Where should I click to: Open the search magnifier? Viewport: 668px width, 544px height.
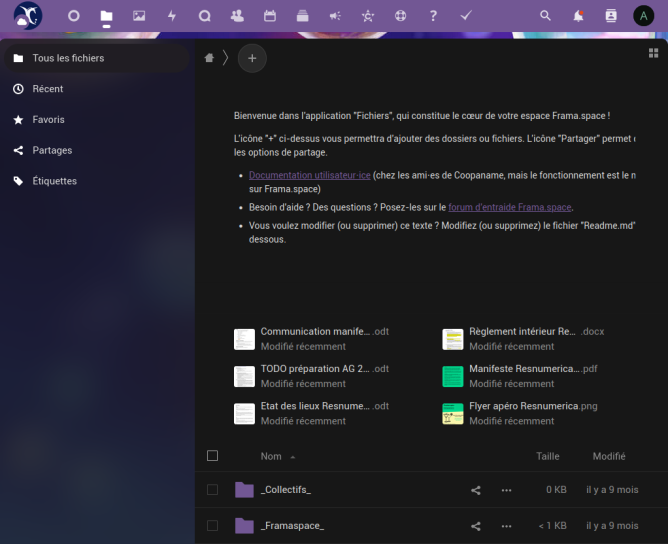[545, 16]
